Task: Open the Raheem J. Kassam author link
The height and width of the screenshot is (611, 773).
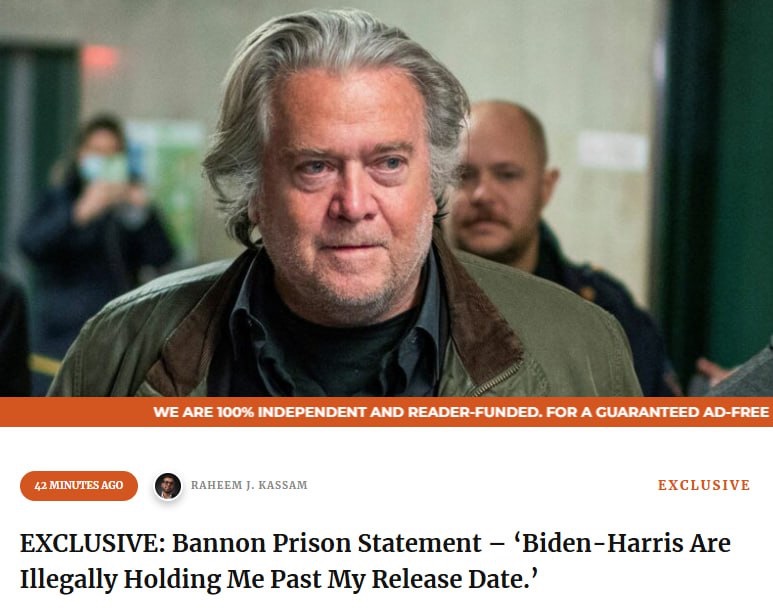Action: coord(249,485)
